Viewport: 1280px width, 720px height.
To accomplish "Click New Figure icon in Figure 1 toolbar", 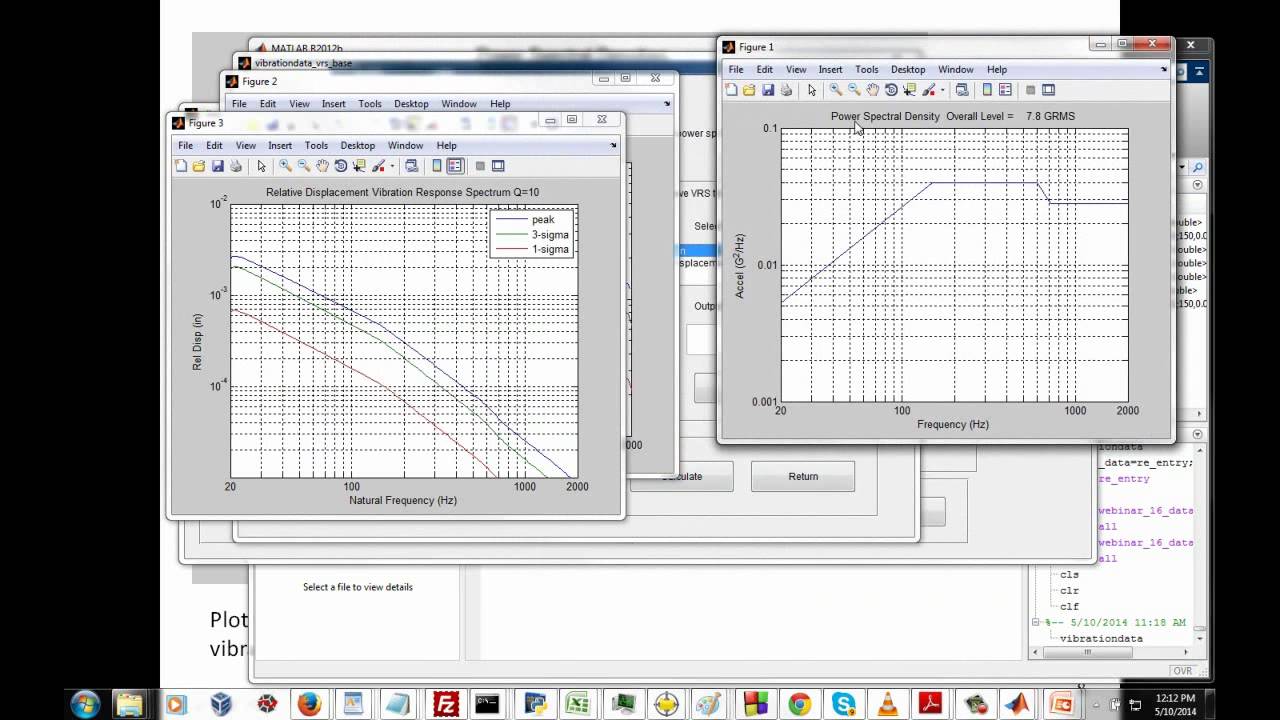I will (x=731, y=90).
